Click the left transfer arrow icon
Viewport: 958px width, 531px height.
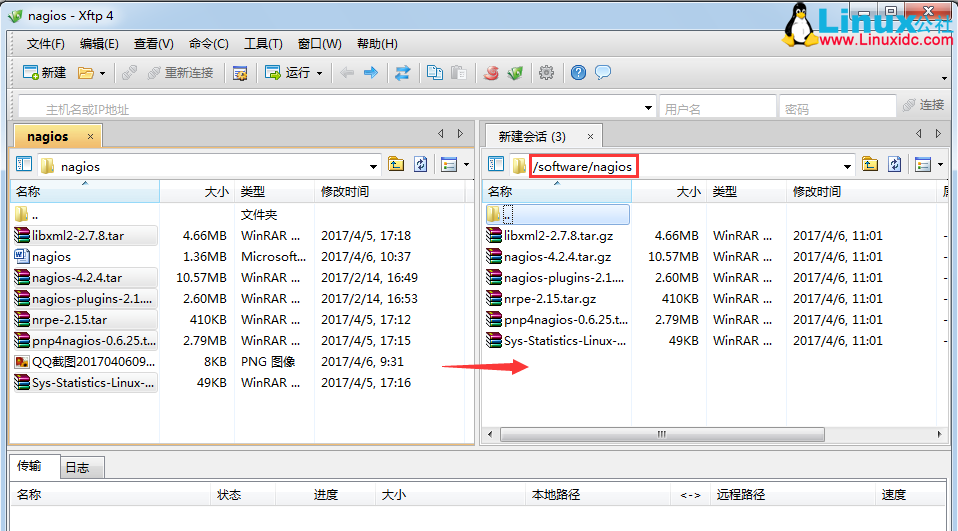click(x=347, y=73)
